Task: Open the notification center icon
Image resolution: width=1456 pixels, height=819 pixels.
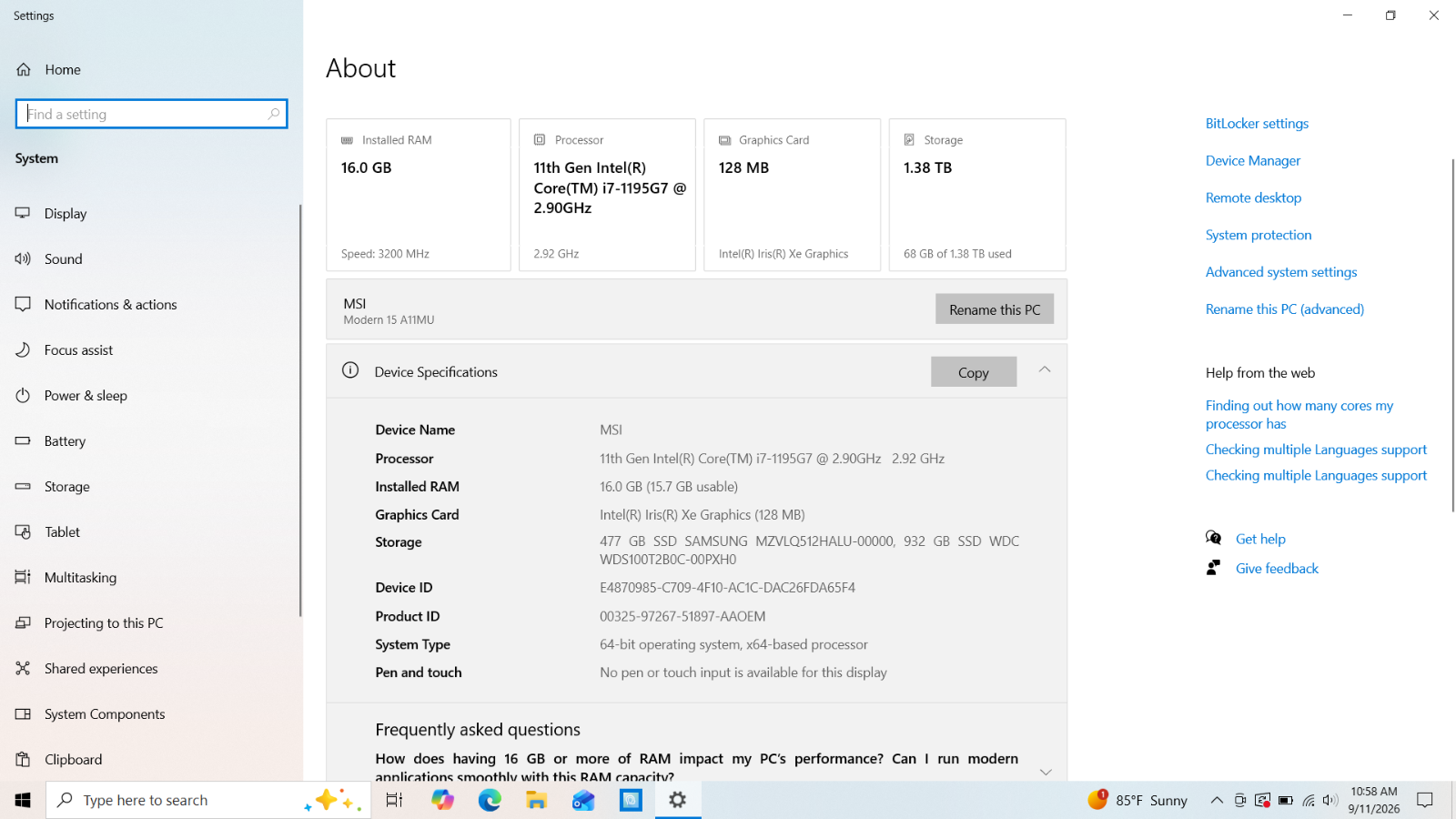Action: point(1425,800)
